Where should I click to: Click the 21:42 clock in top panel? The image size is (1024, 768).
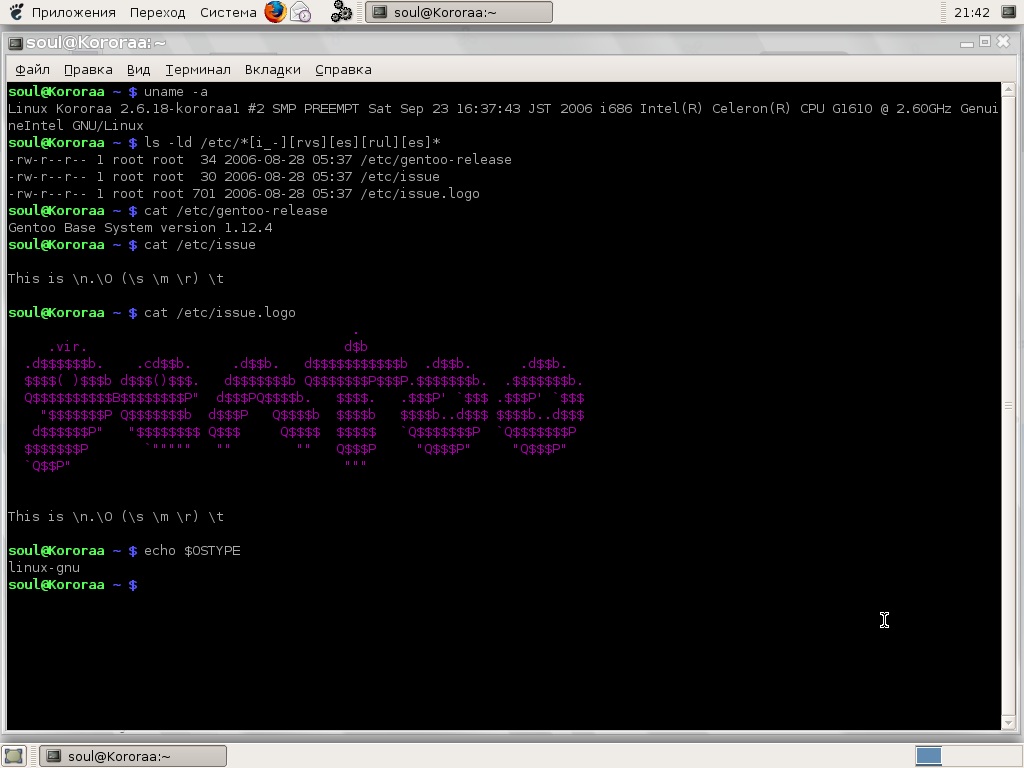click(972, 12)
